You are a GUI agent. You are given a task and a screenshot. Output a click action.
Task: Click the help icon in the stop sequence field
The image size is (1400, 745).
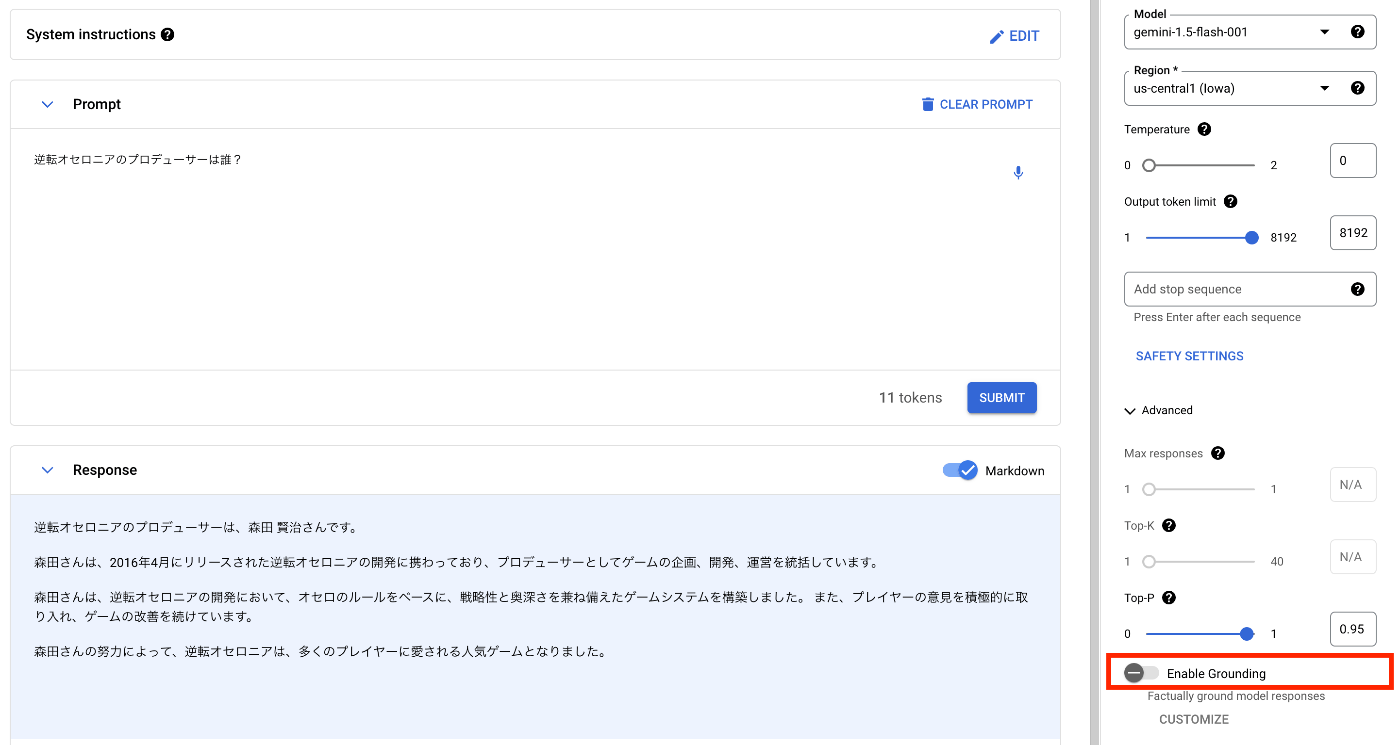pos(1357,289)
